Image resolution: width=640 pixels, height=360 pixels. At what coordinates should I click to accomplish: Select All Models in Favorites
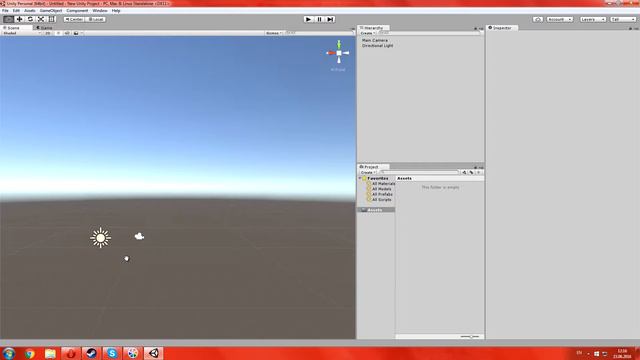click(x=379, y=189)
